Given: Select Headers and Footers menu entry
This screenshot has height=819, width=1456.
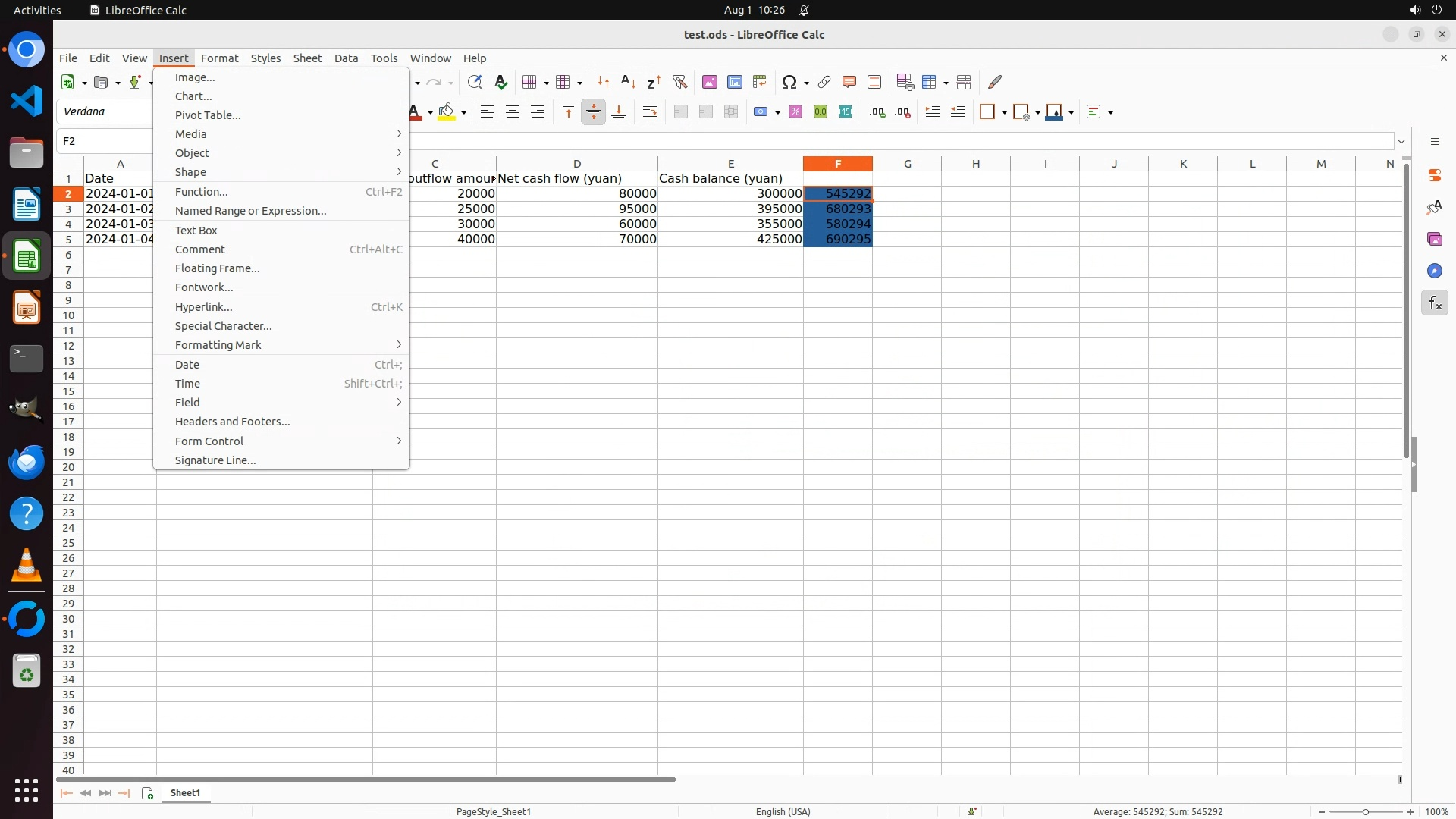Looking at the screenshot, I should pyautogui.click(x=232, y=422).
